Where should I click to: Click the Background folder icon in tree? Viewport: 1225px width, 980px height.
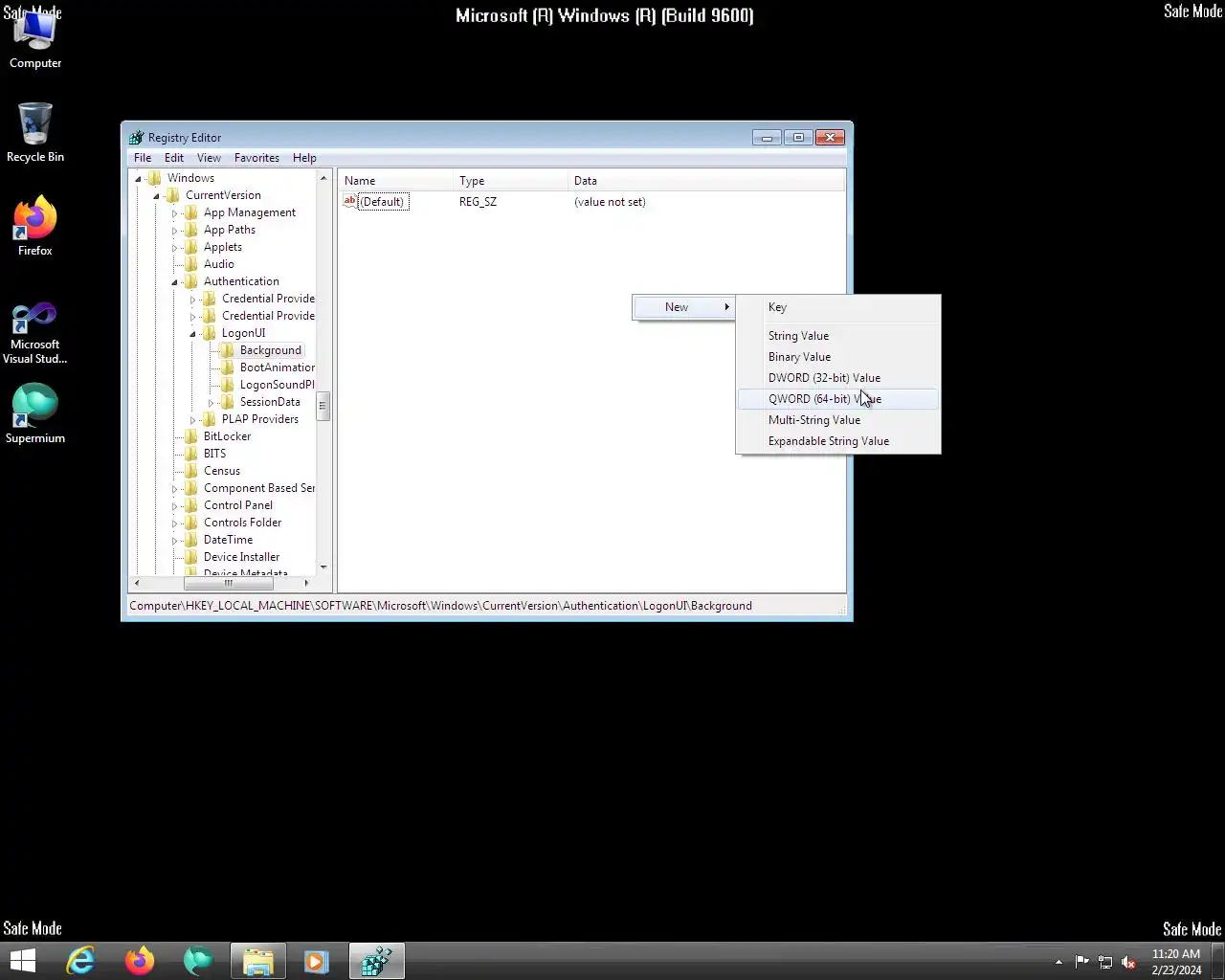click(x=228, y=350)
